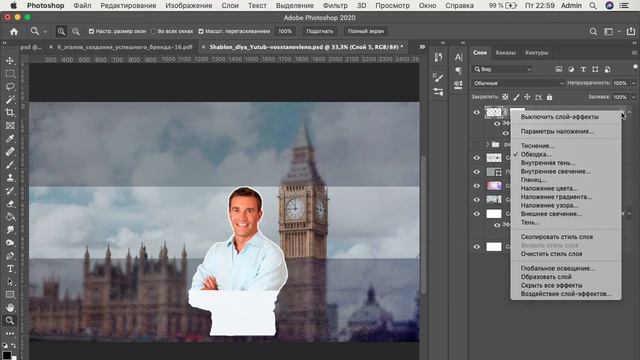
Task: Filter layers by adjustment layer icon
Action: 571,69
